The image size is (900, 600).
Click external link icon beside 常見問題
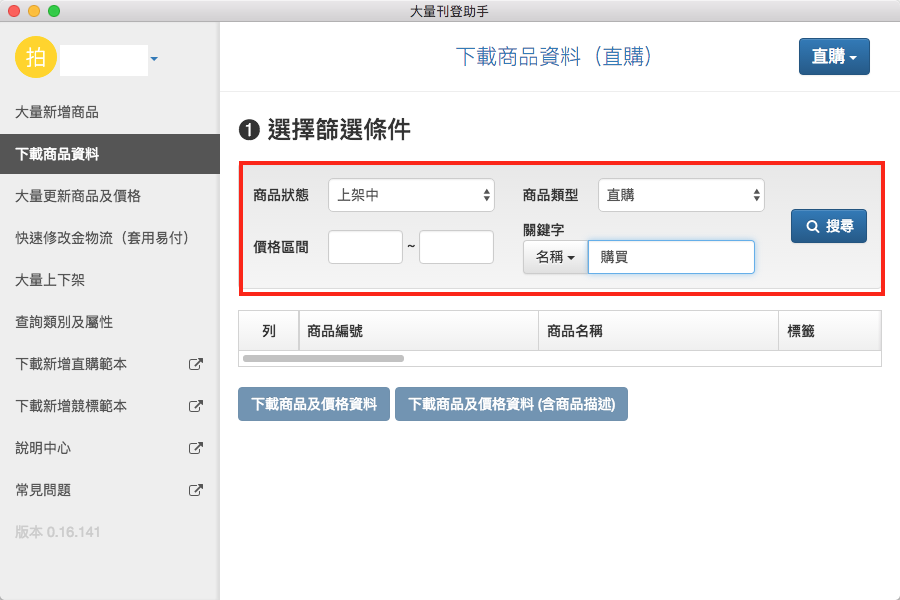pos(196,491)
